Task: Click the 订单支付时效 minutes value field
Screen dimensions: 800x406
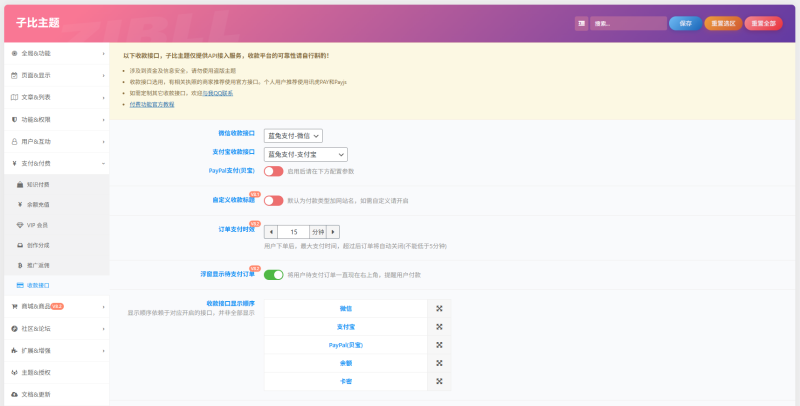Action: [x=293, y=232]
